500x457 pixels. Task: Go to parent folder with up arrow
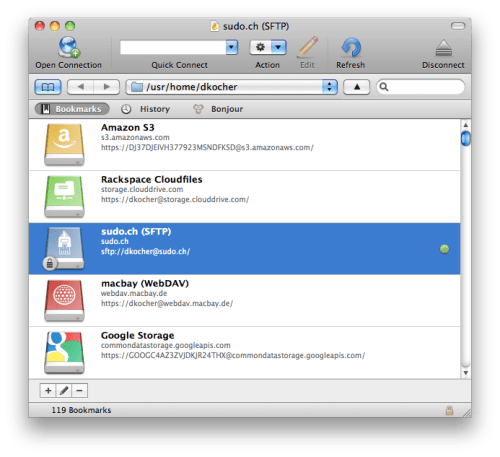(357, 87)
